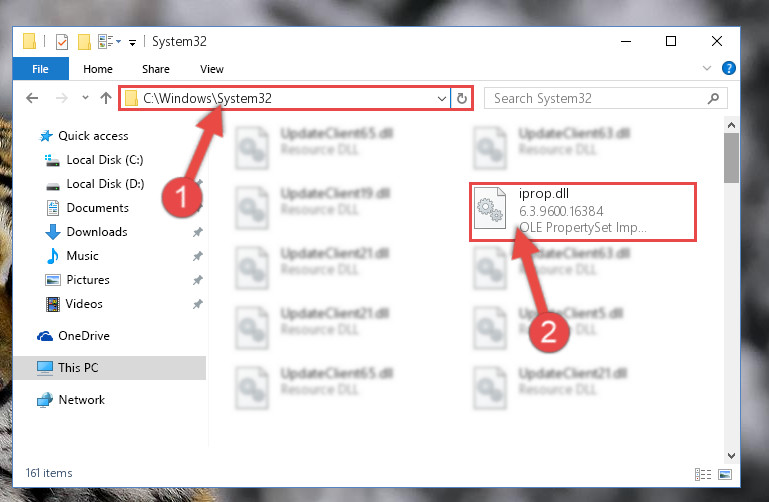Screen dimensions: 769x502
Task: Click the Properties checkmark quick access icon
Action: click(62, 42)
